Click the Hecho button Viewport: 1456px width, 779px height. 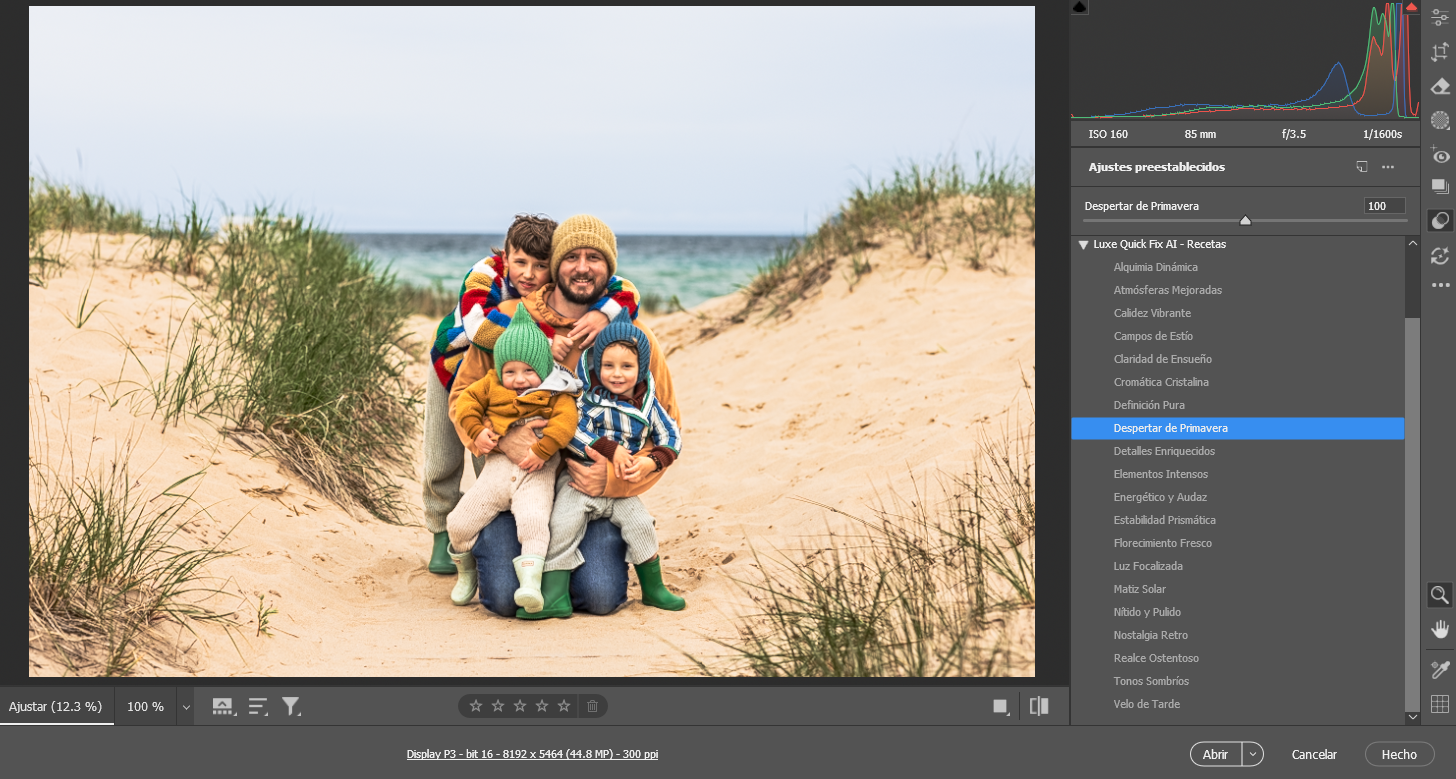pos(1399,755)
